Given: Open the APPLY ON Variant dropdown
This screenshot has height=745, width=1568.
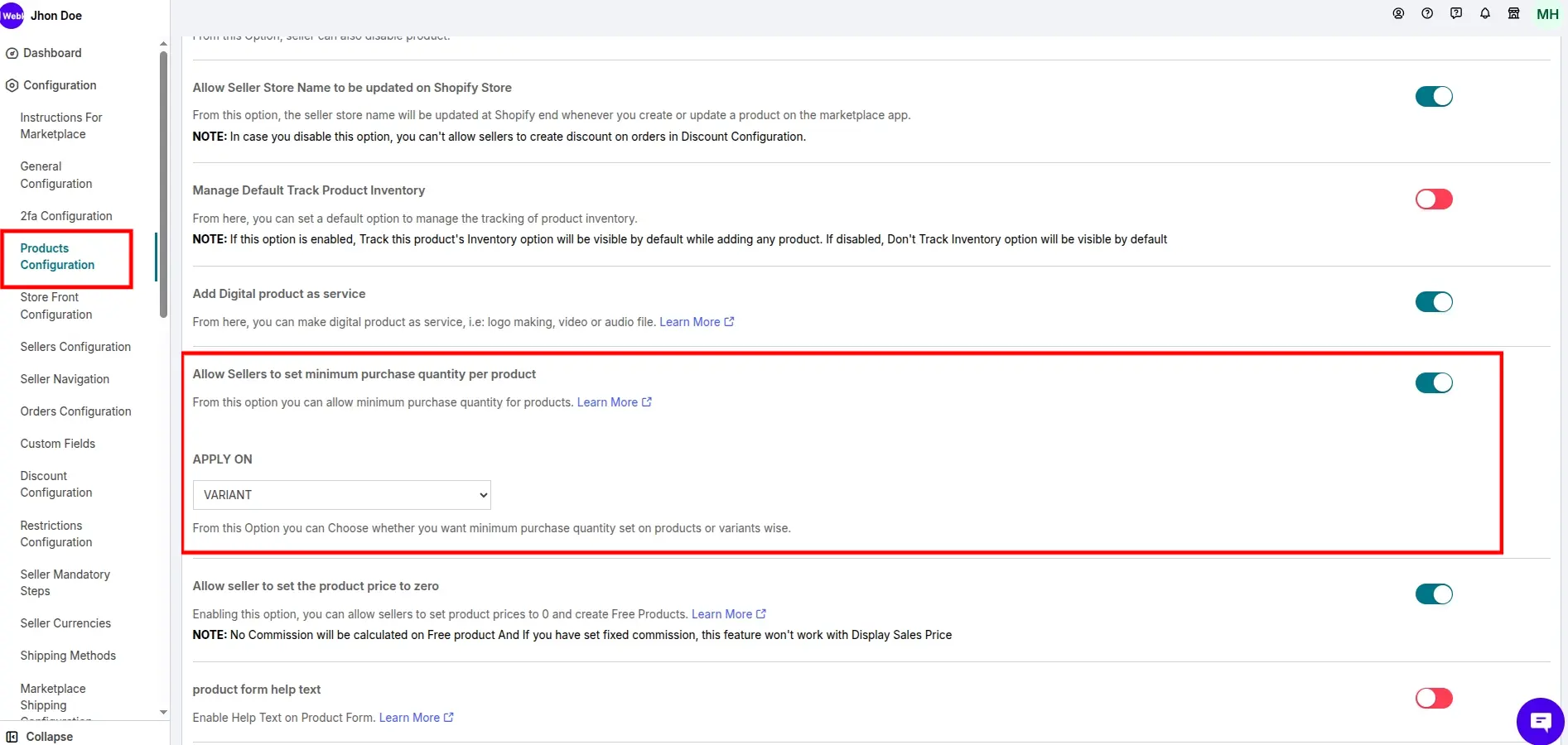Looking at the screenshot, I should [x=341, y=495].
